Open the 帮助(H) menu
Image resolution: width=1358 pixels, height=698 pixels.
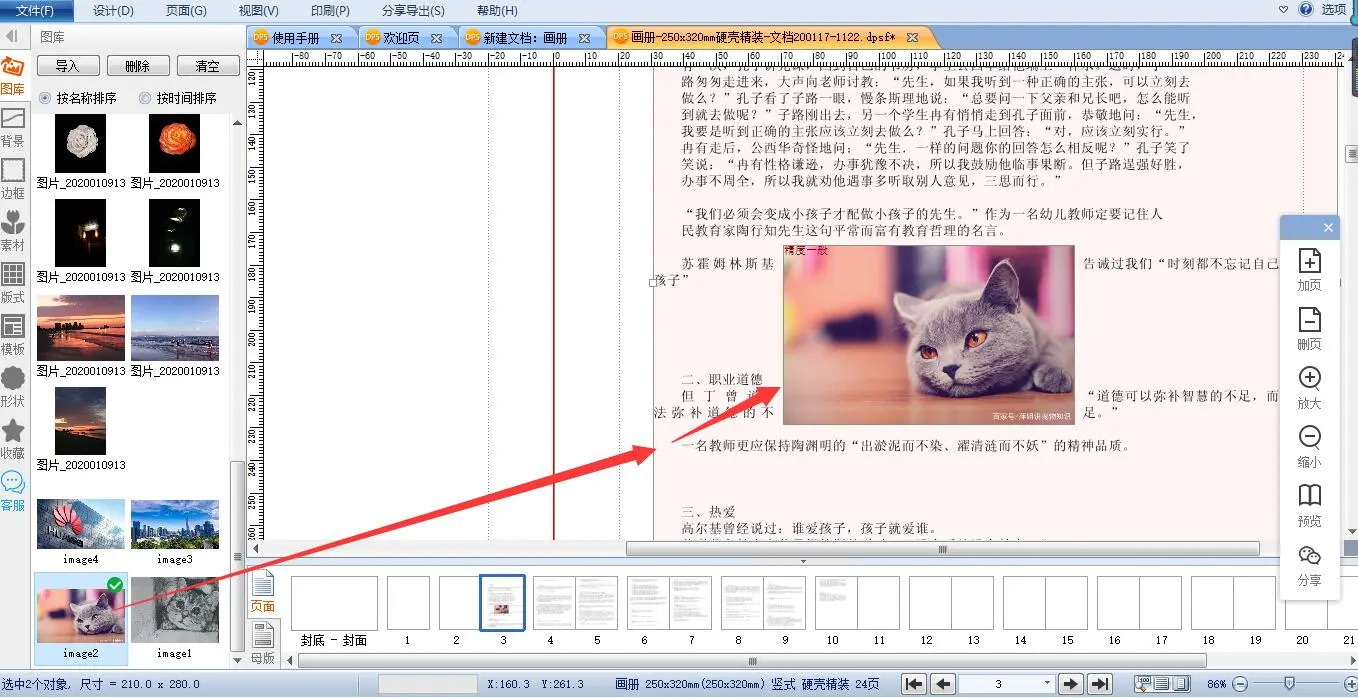pos(497,10)
